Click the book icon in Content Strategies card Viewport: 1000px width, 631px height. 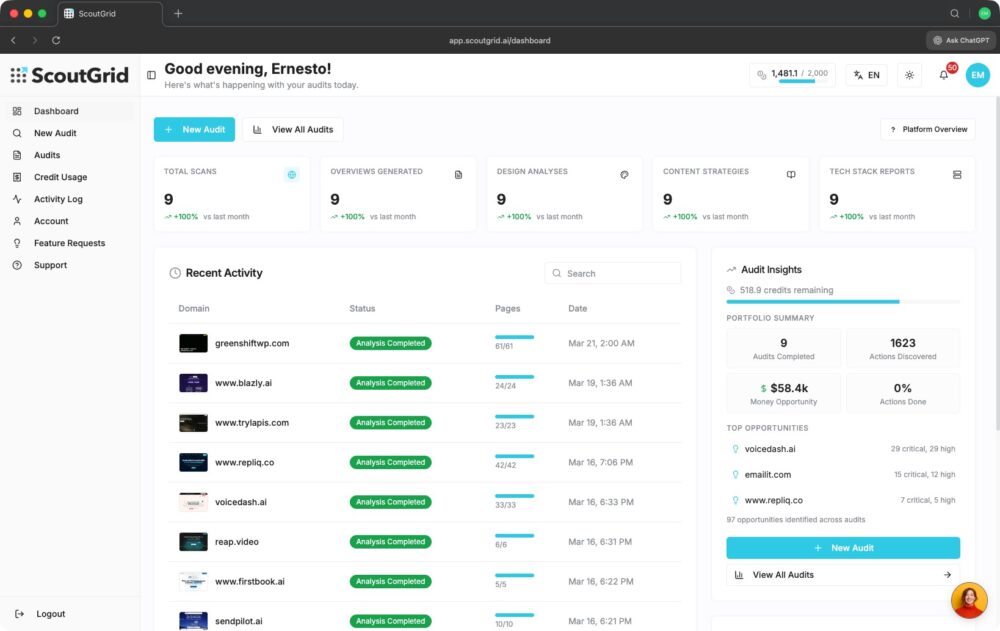[791, 174]
